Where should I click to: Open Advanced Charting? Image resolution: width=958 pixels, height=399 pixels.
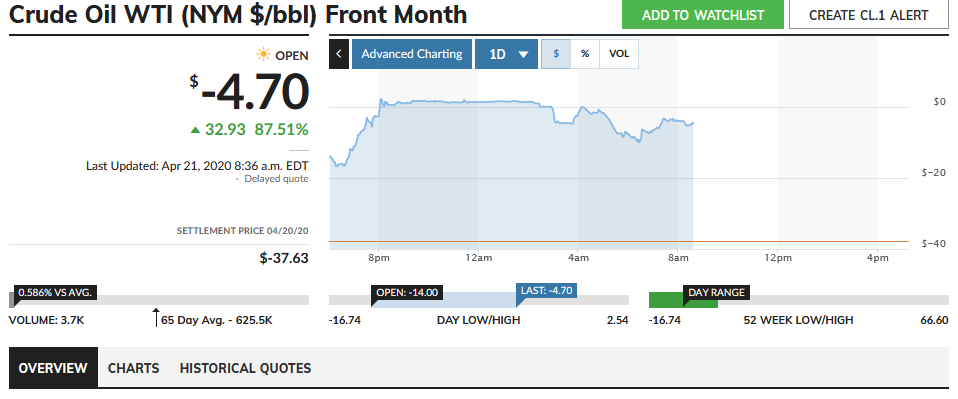(412, 54)
